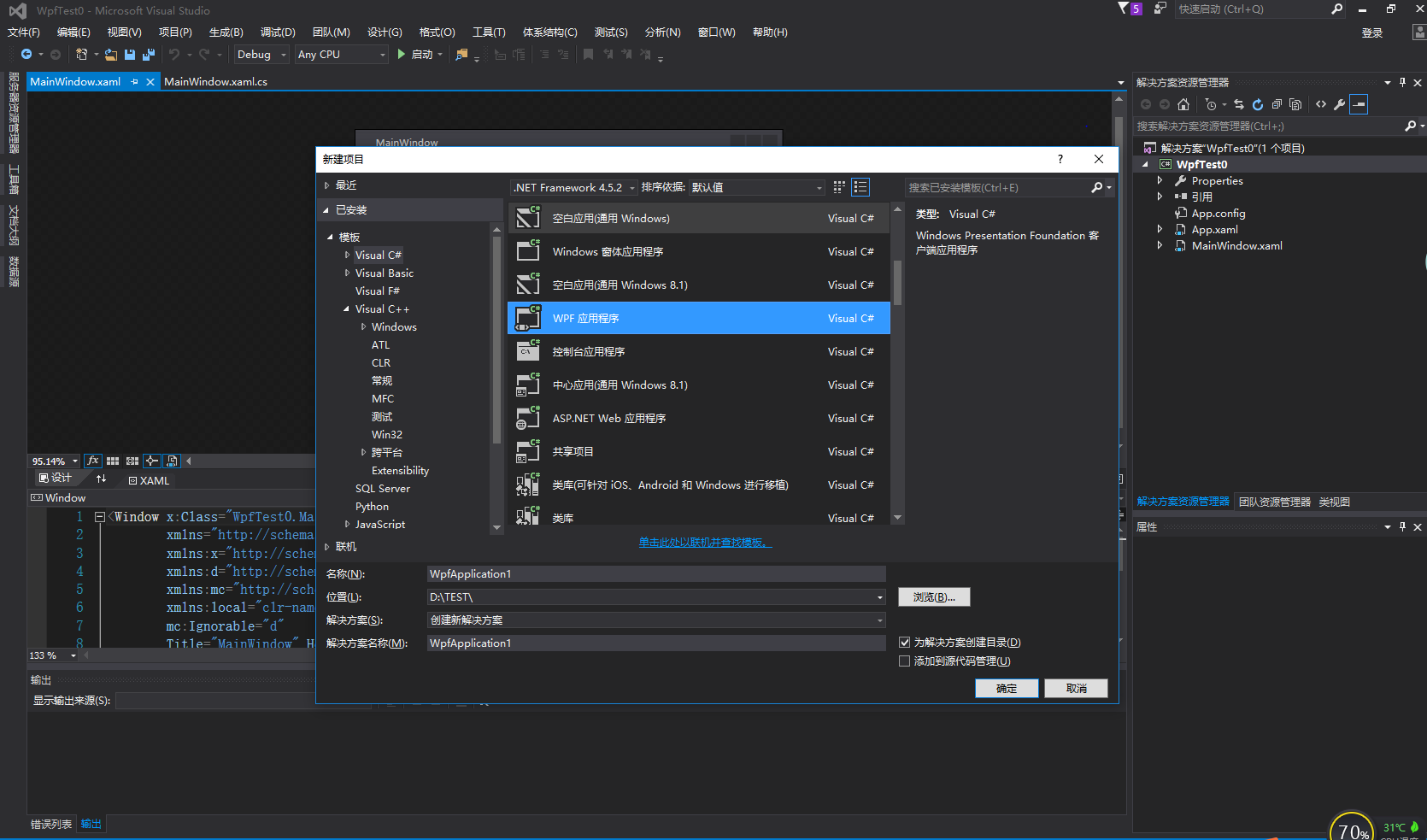
Task: Click the Home icon in Solution Explorer
Action: click(x=1183, y=104)
